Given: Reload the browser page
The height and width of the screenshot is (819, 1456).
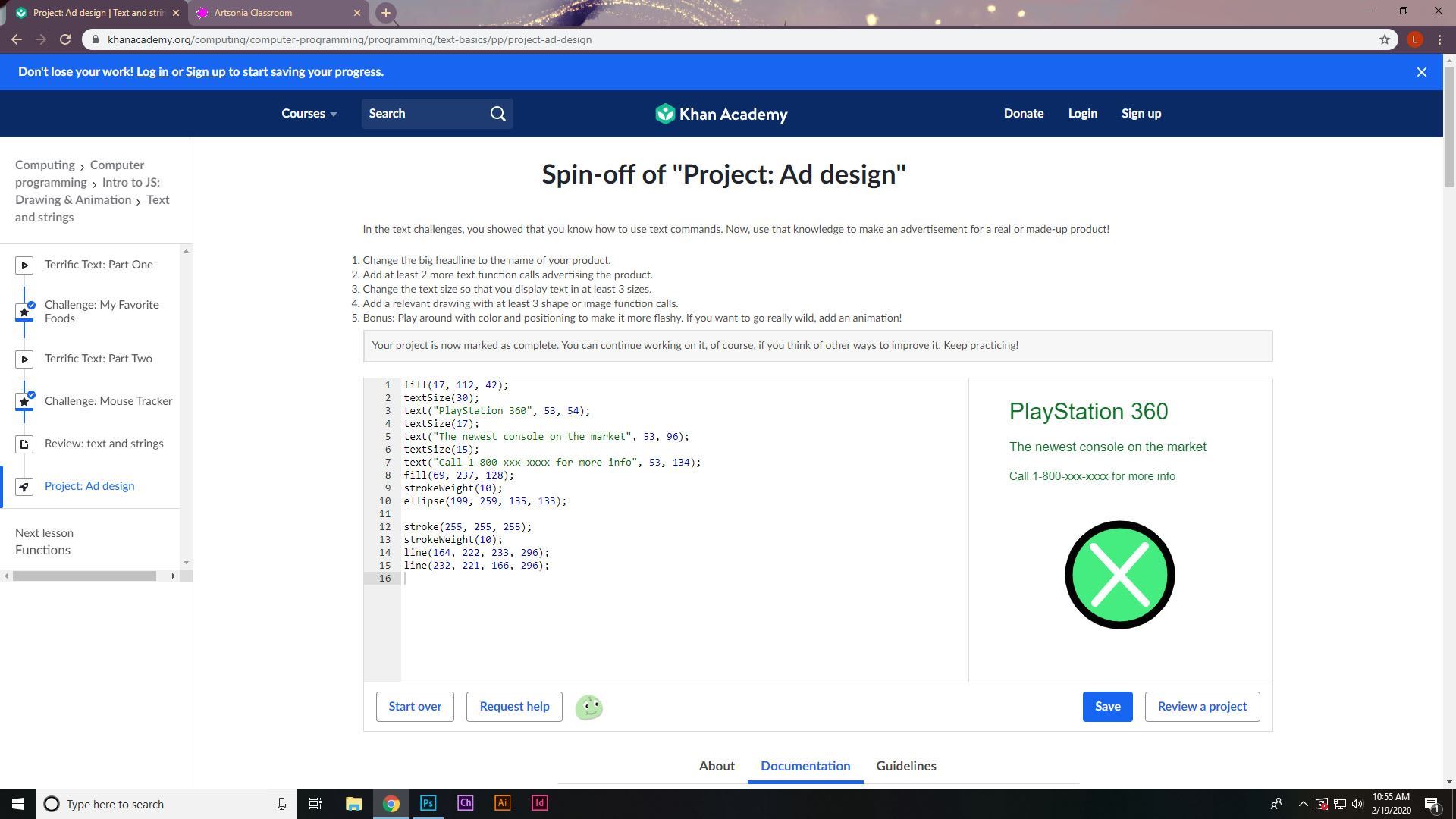Looking at the screenshot, I should [65, 39].
